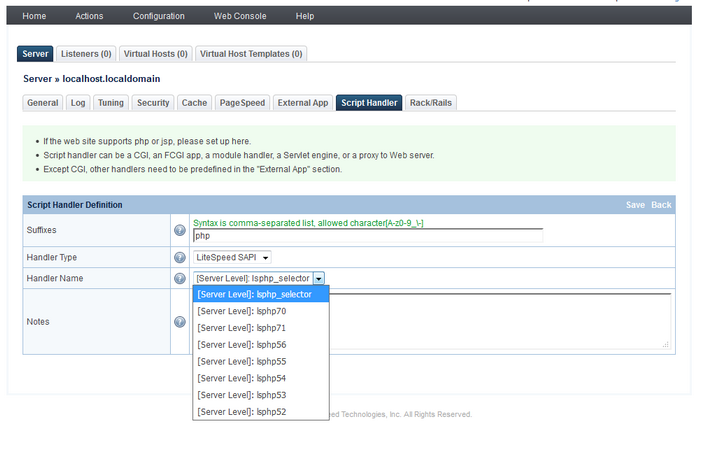The height and width of the screenshot is (450, 713).
Task: Click the Notes row label
Action: coord(38,322)
